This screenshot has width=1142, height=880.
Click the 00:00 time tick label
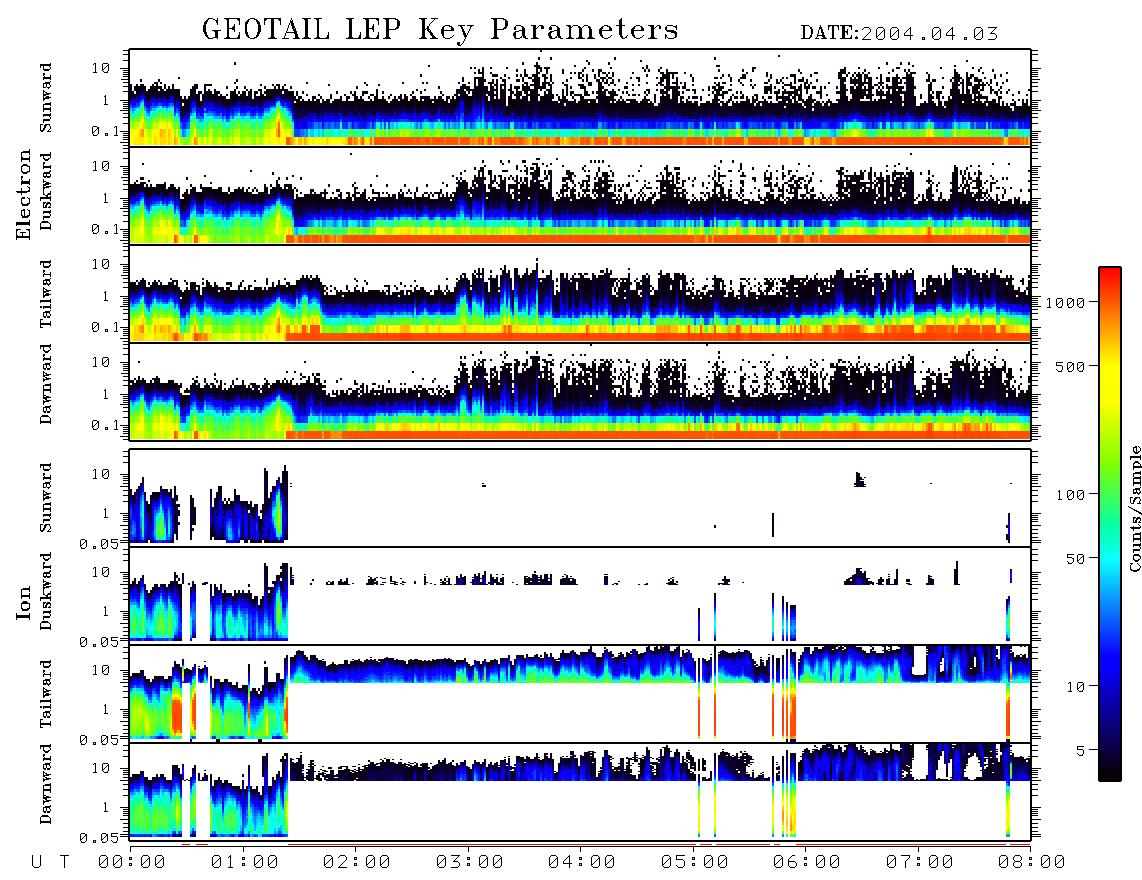(x=132, y=862)
